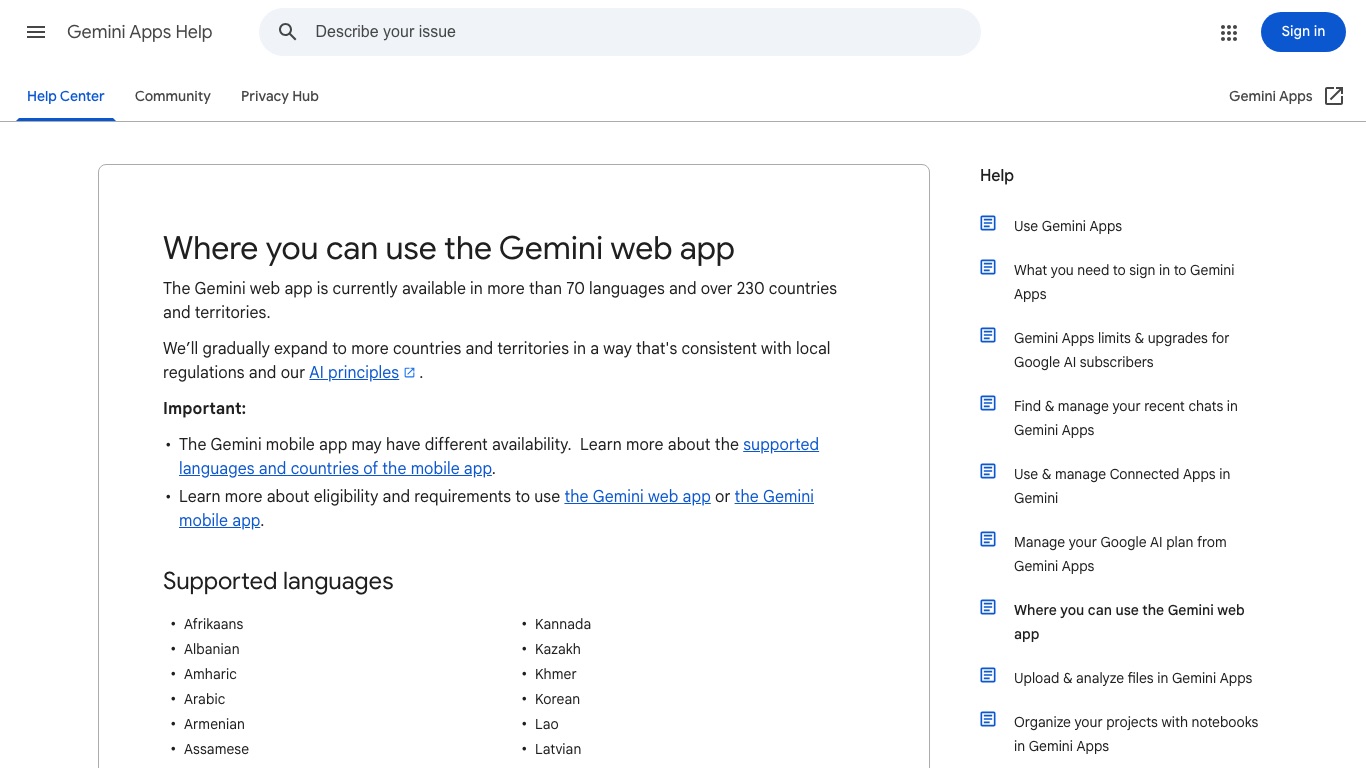Open 'the Gemini web app' eligibility link
1366x768 pixels.
coord(637,497)
